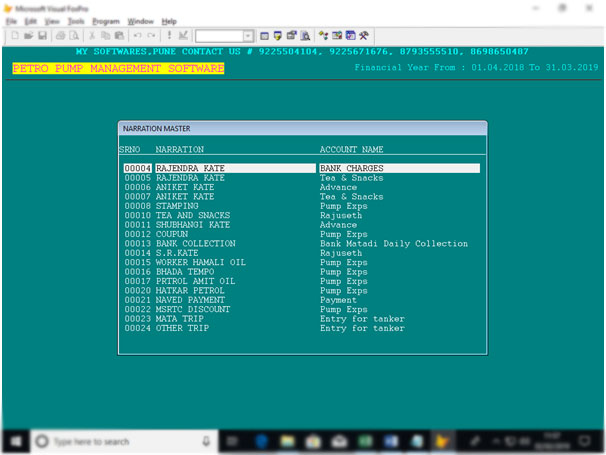Open the Windows Start menu
The height and width of the screenshot is (455, 606).
pyautogui.click(x=16, y=441)
